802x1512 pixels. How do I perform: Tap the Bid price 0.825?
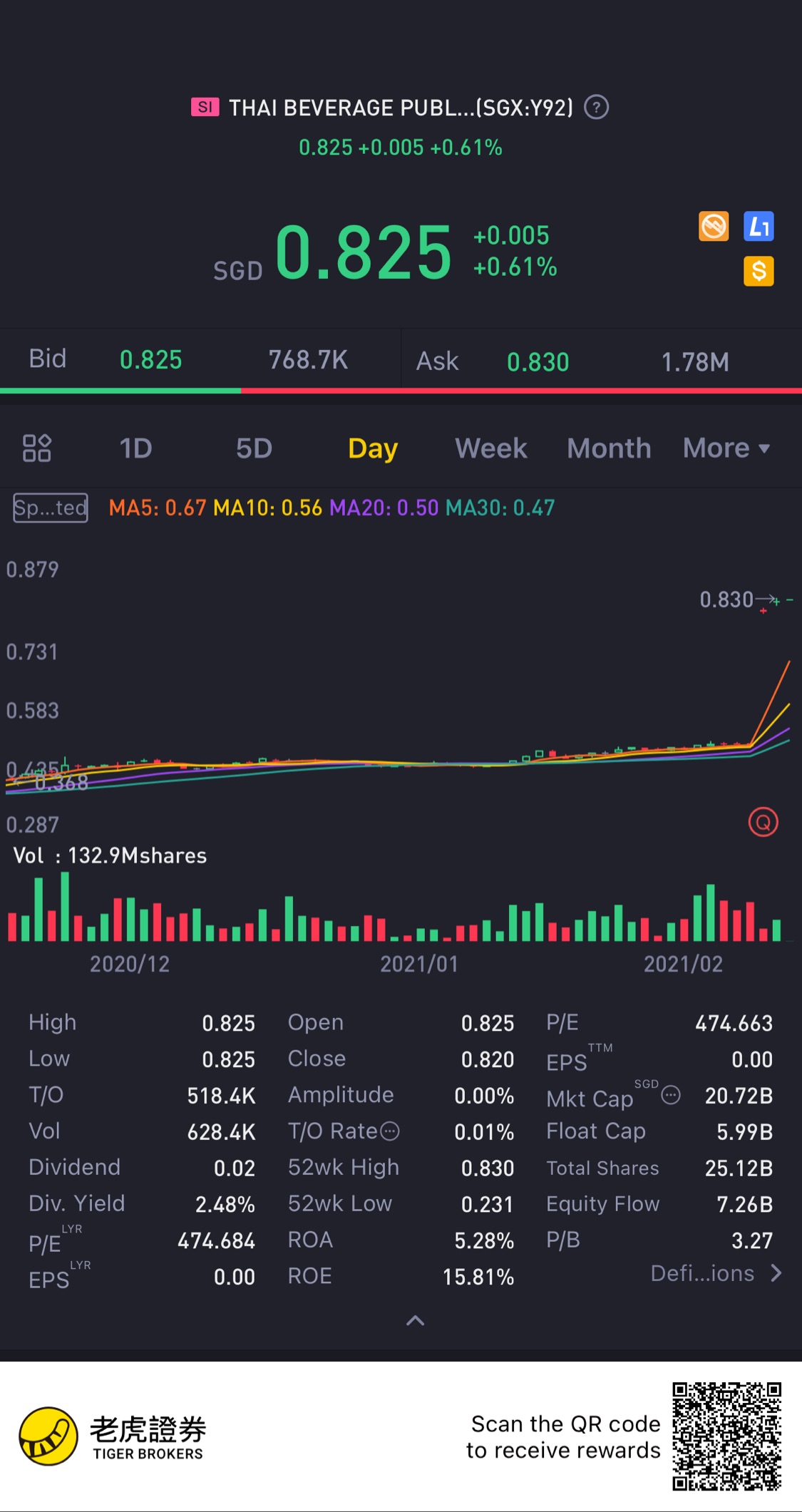[151, 360]
